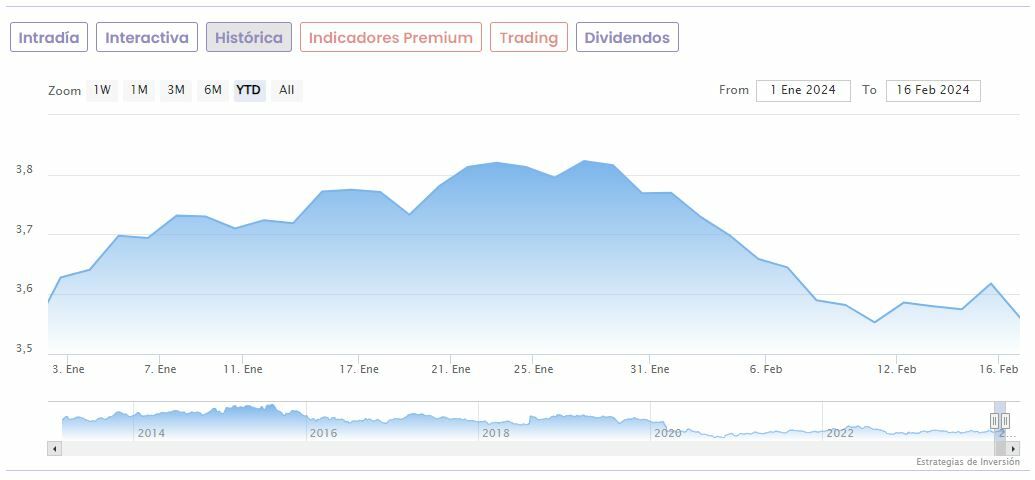The height and width of the screenshot is (480, 1035).
Task: Set zoom range to 1M
Action: click(x=139, y=90)
